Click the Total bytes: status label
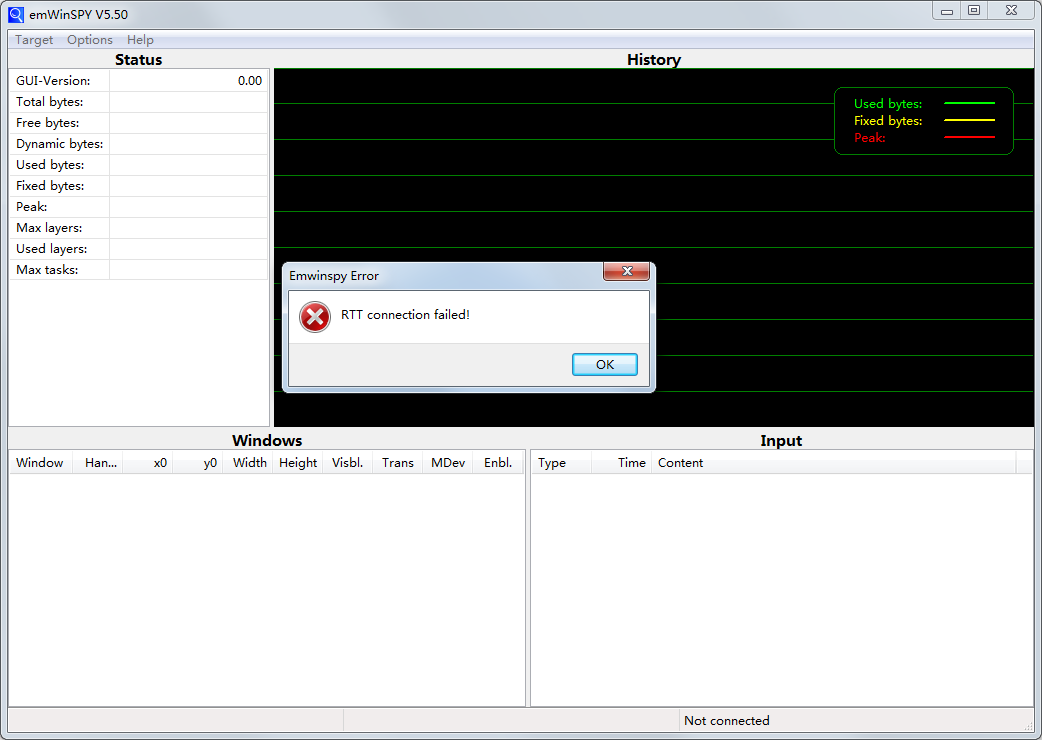 pos(50,102)
